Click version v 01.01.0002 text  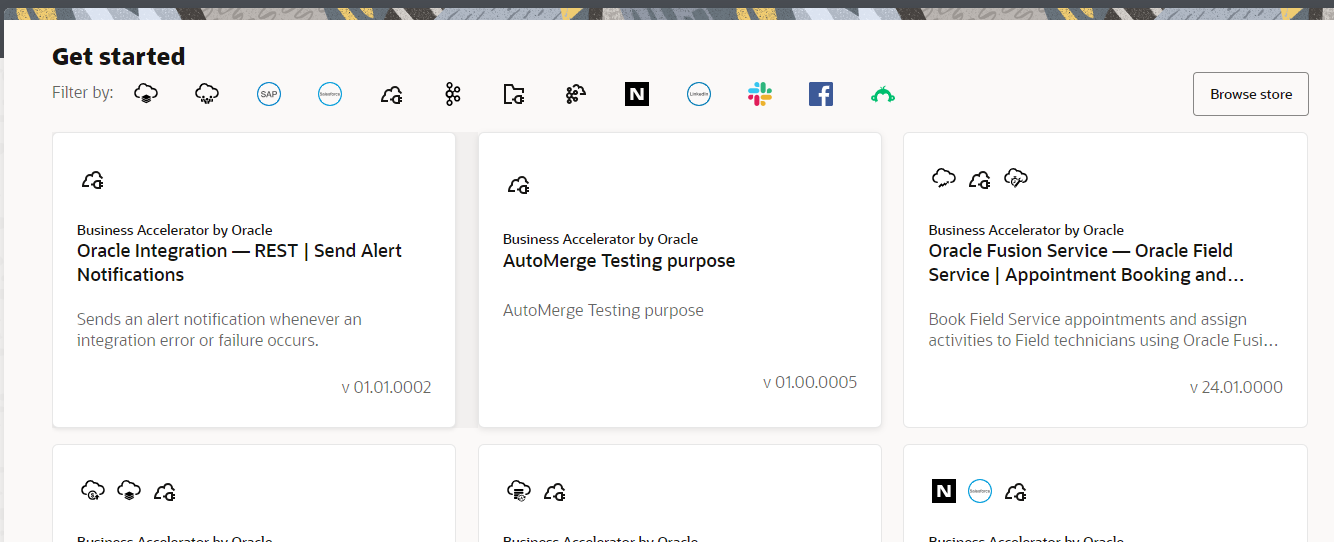(x=386, y=387)
